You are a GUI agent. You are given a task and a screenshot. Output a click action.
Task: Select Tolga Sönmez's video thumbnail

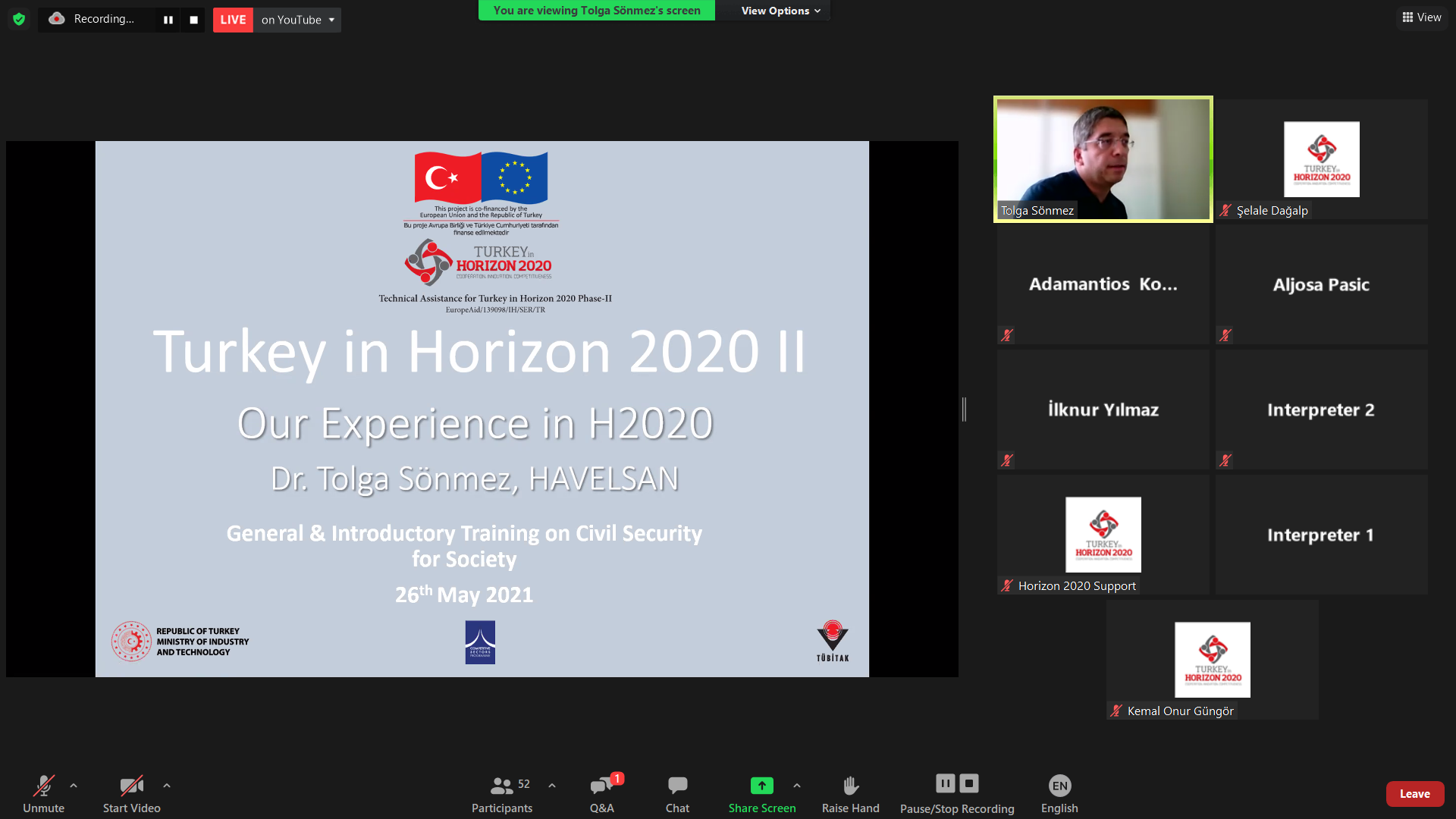point(1103,159)
